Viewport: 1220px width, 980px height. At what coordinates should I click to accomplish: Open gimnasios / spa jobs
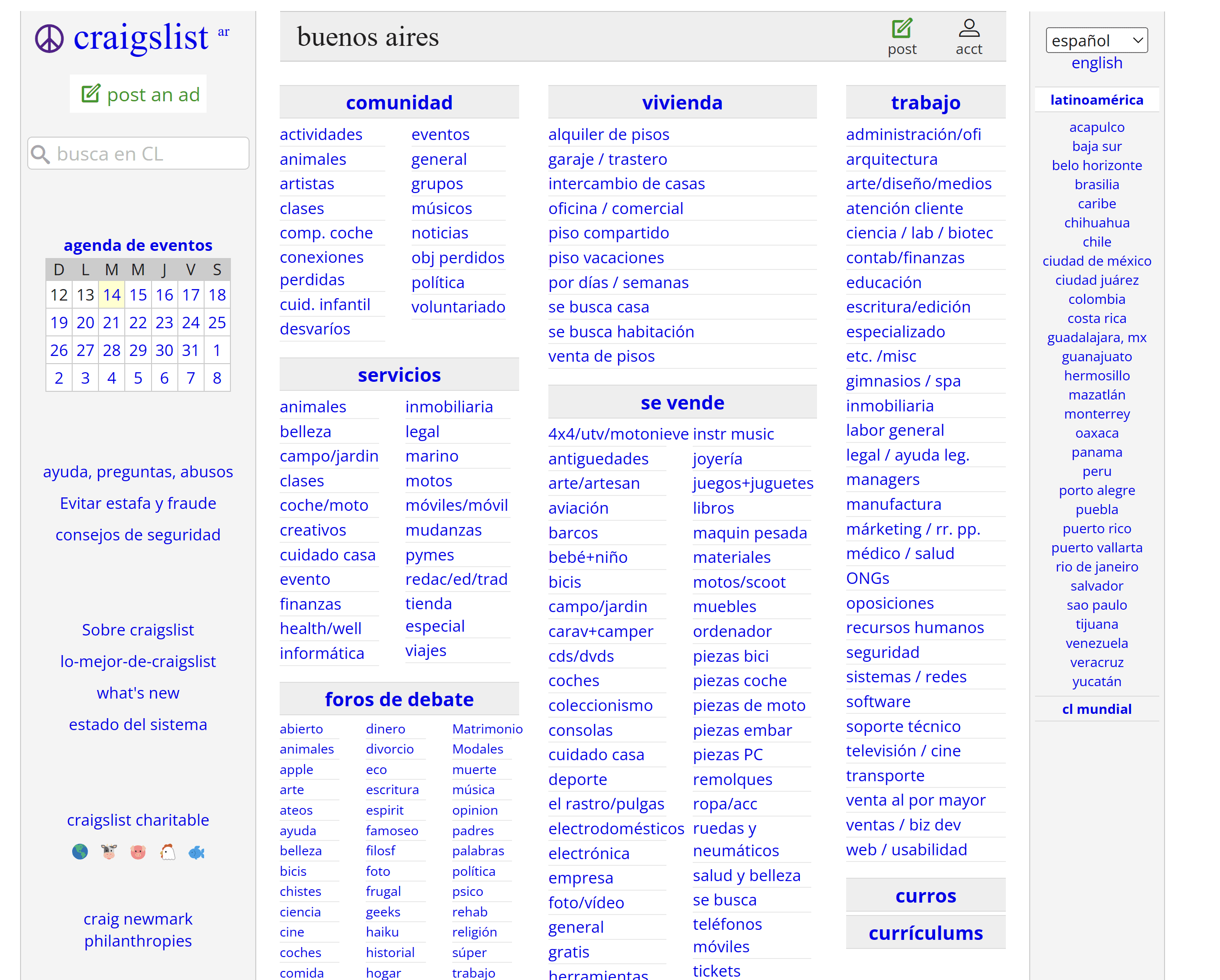pyautogui.click(x=903, y=380)
